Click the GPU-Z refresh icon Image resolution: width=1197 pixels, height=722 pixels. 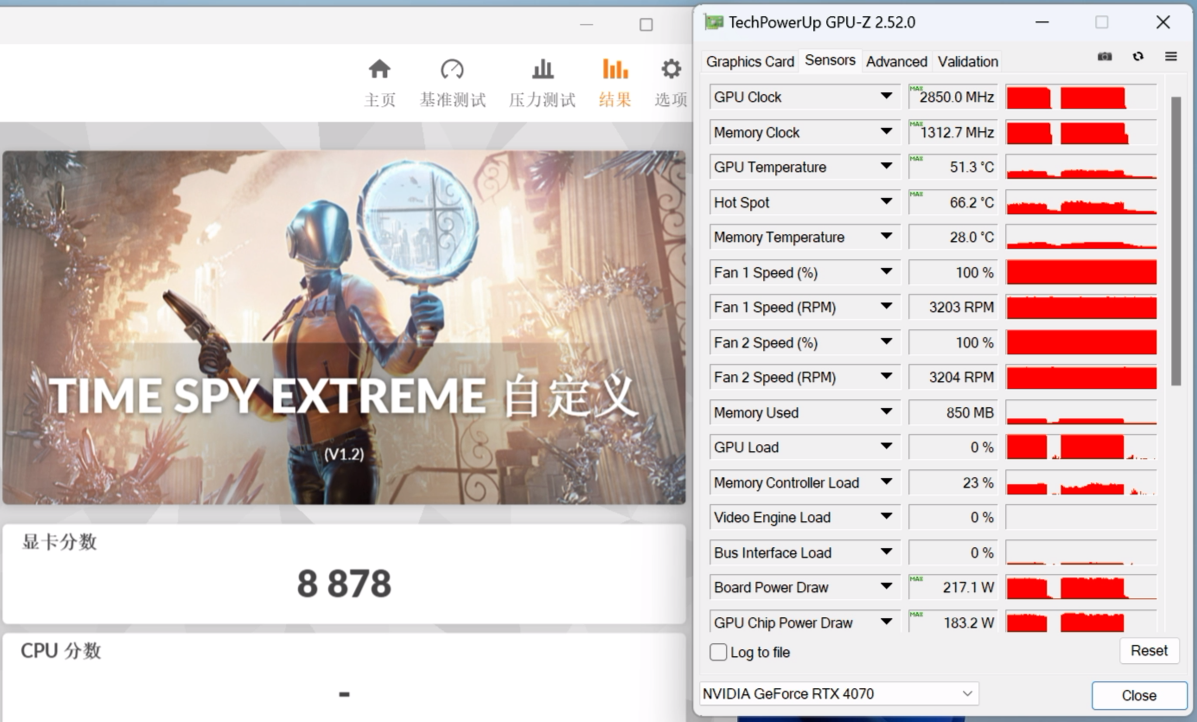[x=1138, y=57]
